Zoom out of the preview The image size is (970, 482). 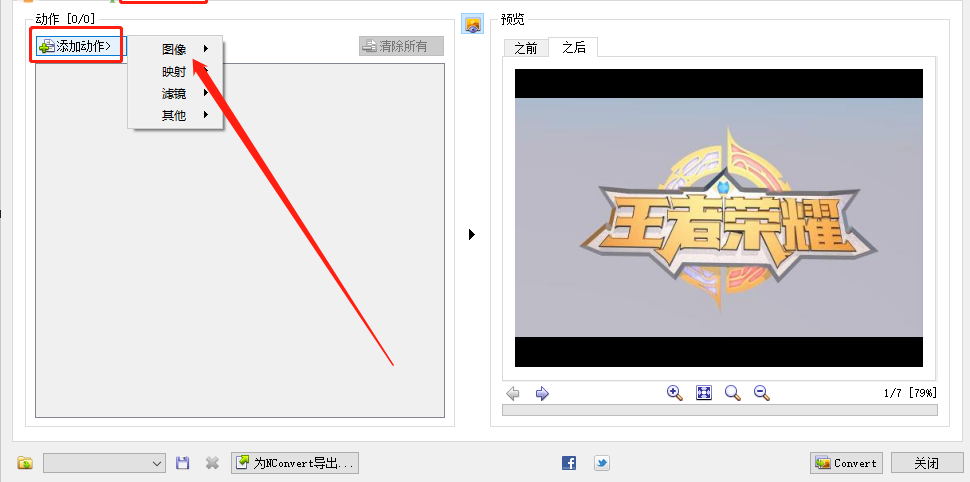(762, 393)
